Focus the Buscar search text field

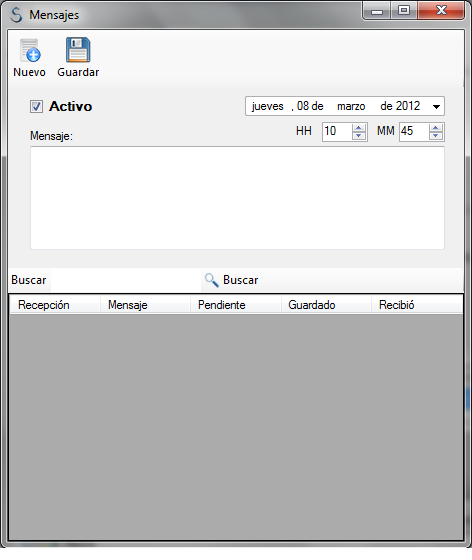click(x=125, y=280)
